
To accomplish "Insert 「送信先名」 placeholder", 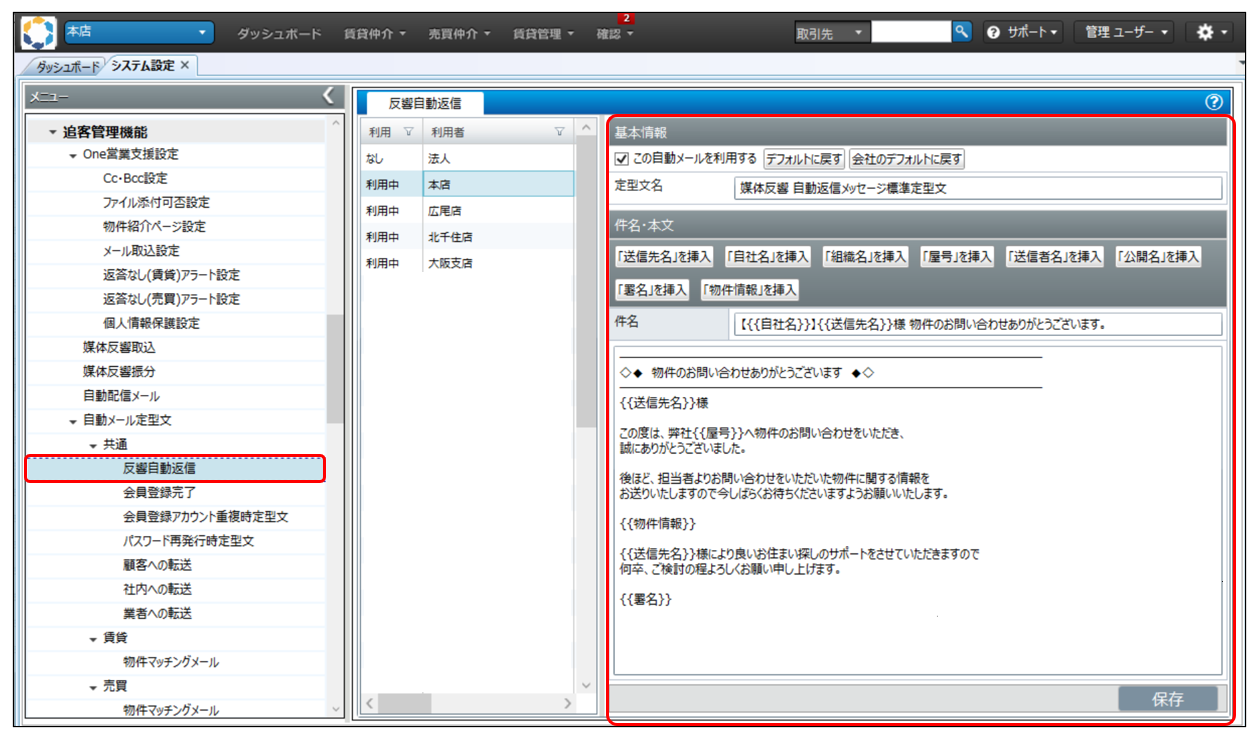I will [665, 257].
